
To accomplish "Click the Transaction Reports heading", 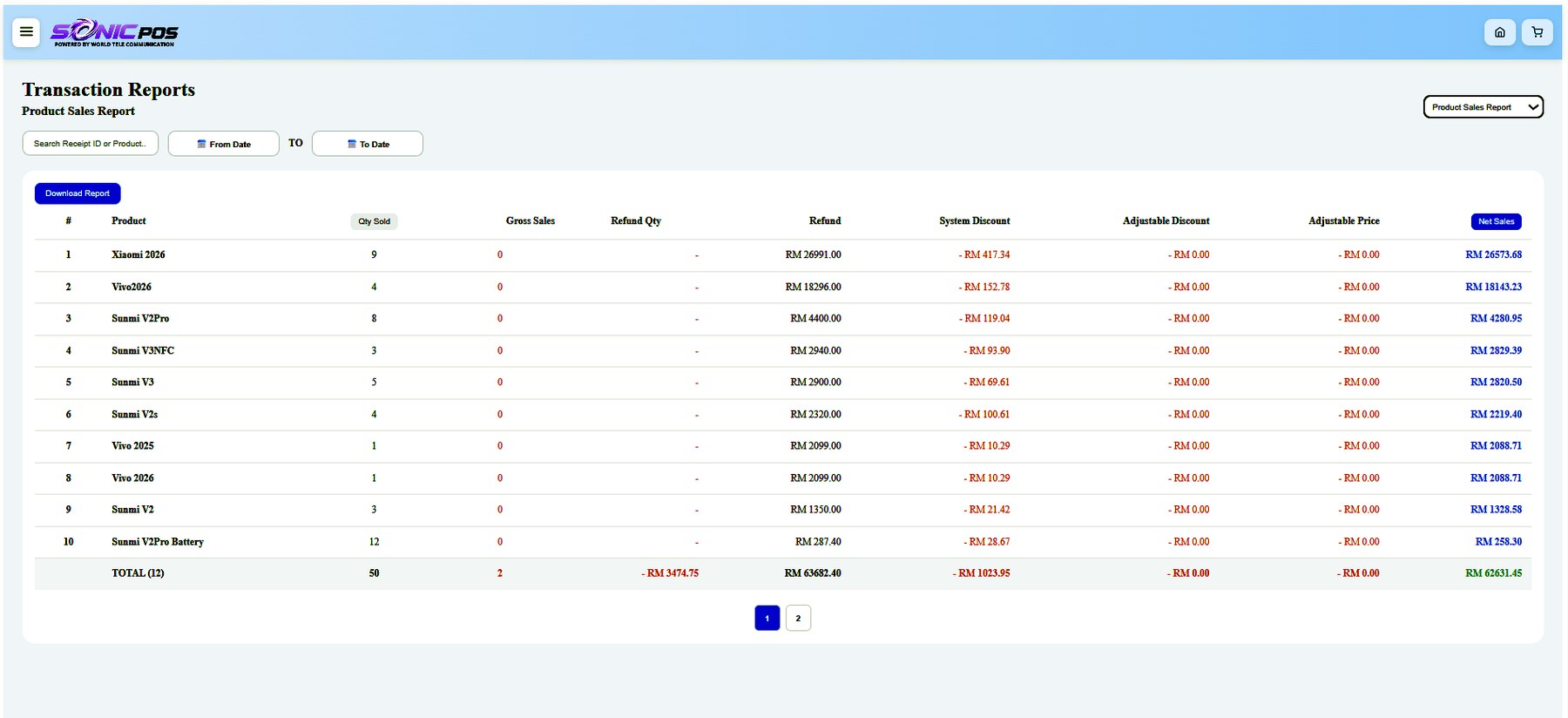I will pyautogui.click(x=108, y=90).
